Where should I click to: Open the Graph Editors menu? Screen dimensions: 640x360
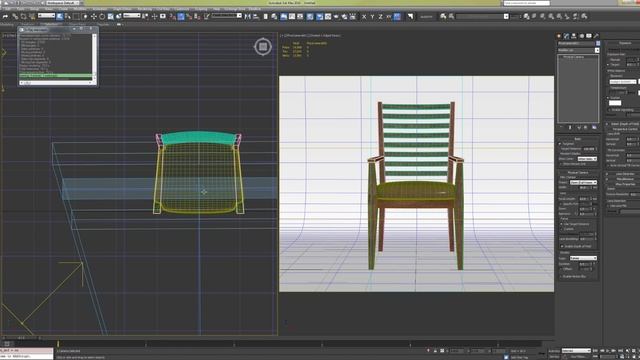(x=122, y=9)
